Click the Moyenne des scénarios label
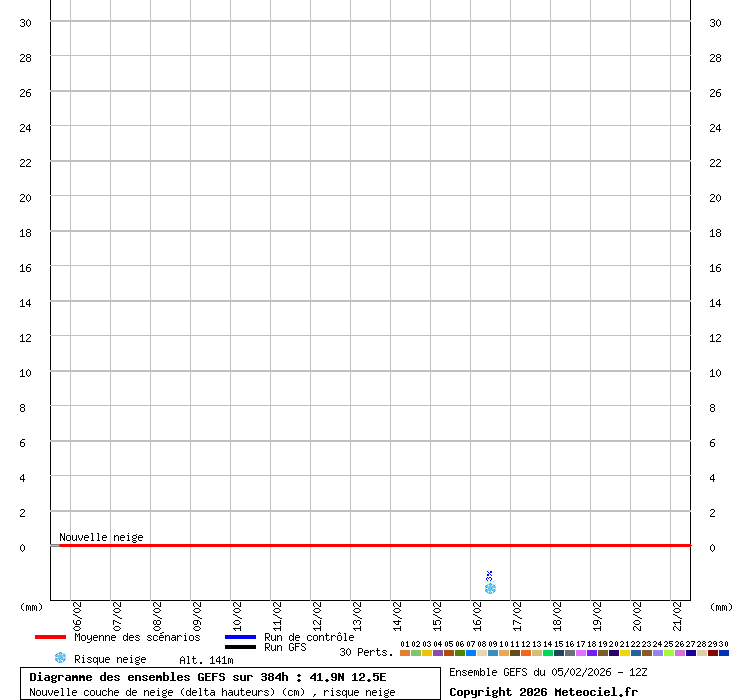 (137, 637)
